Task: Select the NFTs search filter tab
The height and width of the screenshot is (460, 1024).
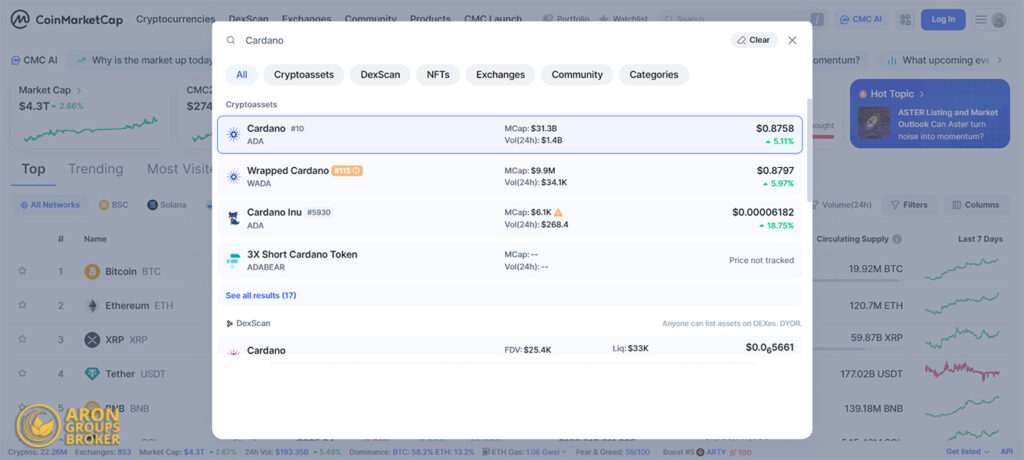Action: [x=438, y=75]
